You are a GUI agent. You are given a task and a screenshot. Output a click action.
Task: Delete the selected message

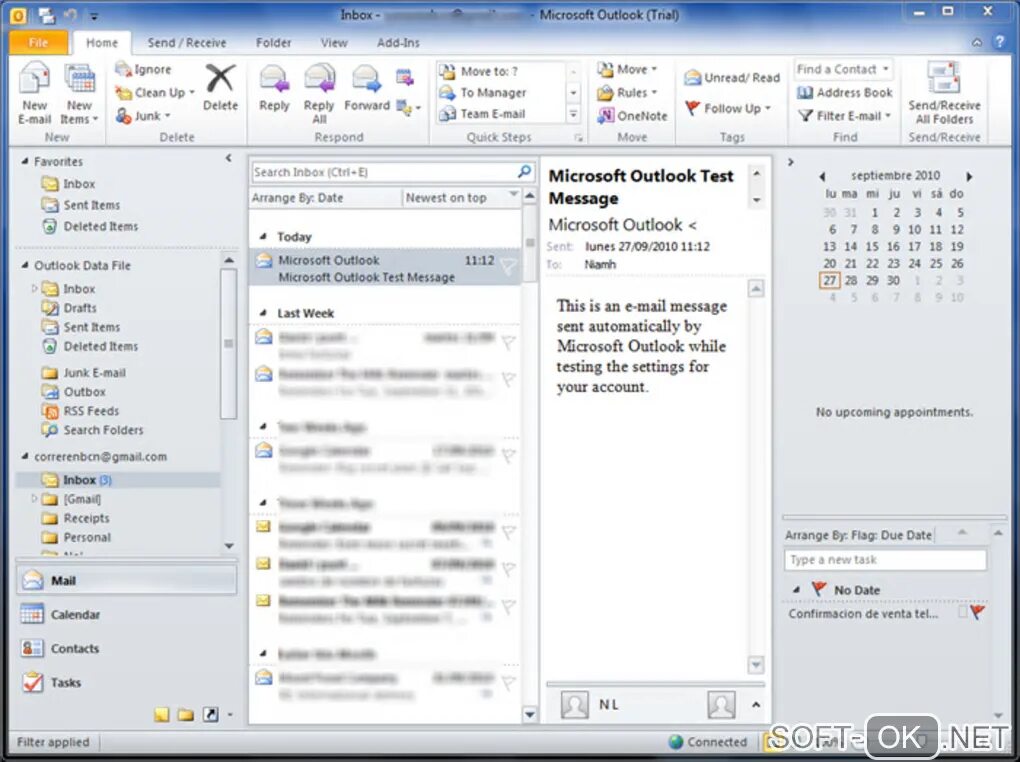click(x=221, y=87)
